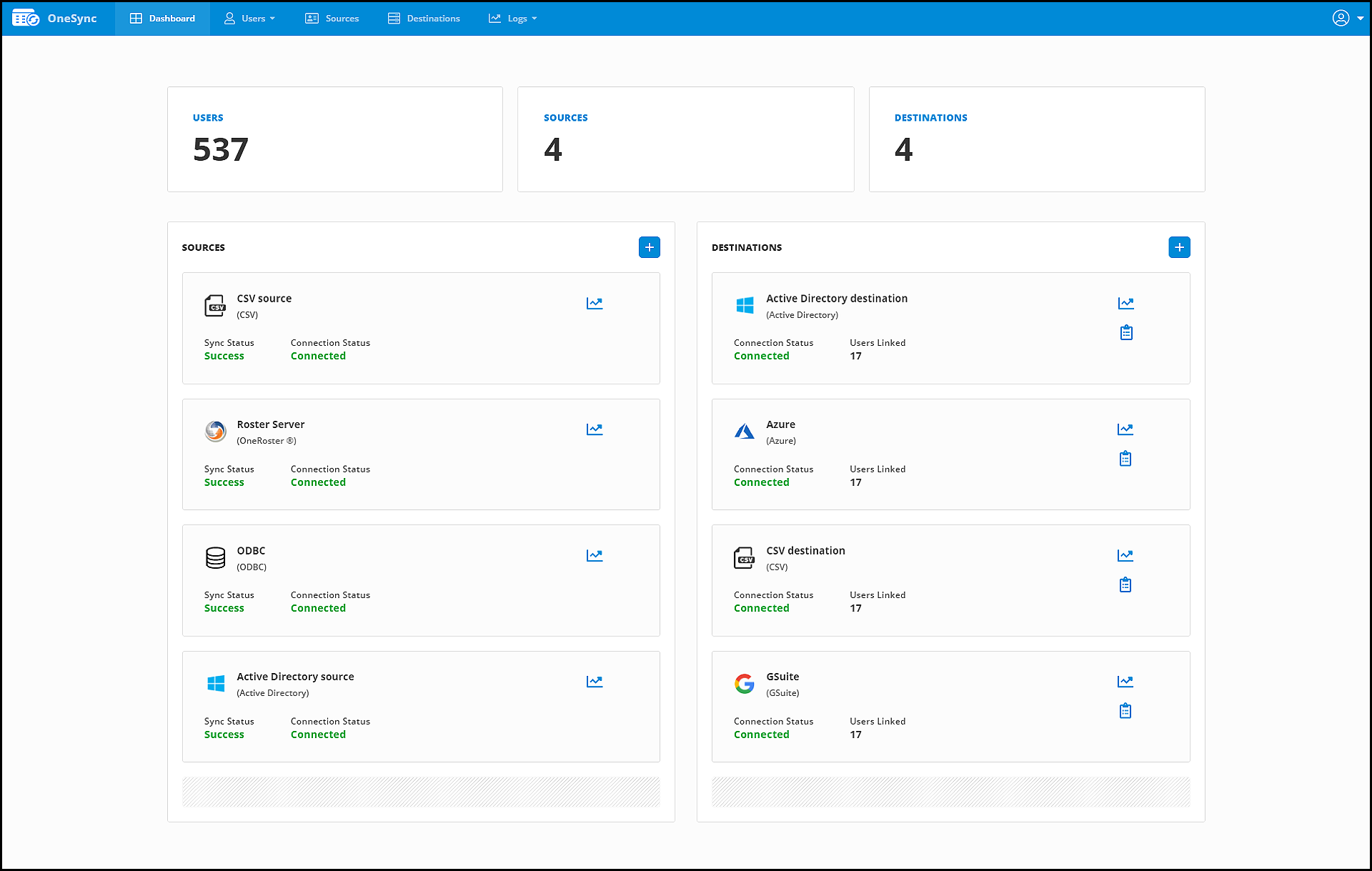Click the user profile avatar icon
Image resolution: width=1372 pixels, height=871 pixels.
pyautogui.click(x=1342, y=18)
